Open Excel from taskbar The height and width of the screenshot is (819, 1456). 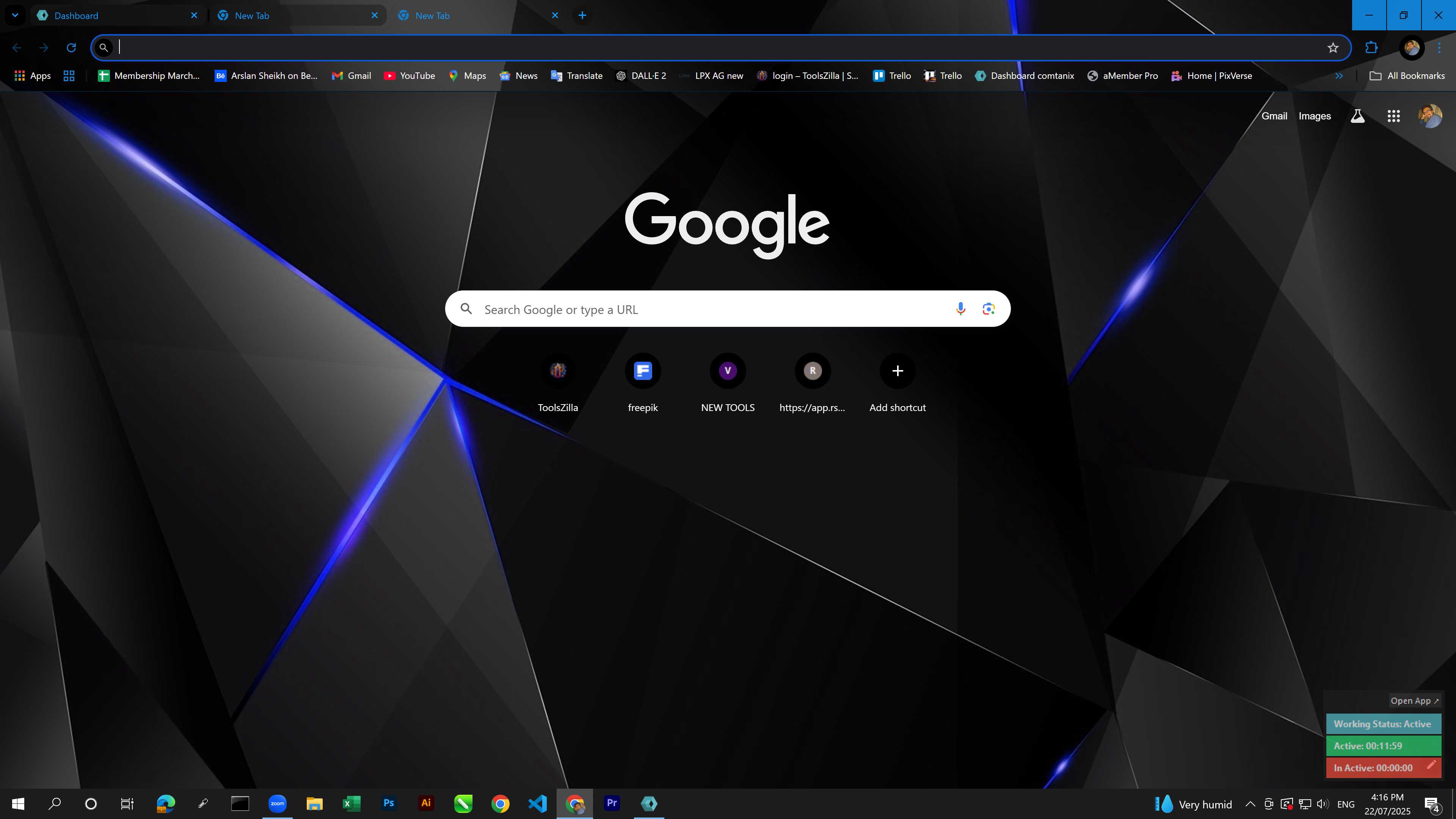[x=351, y=803]
